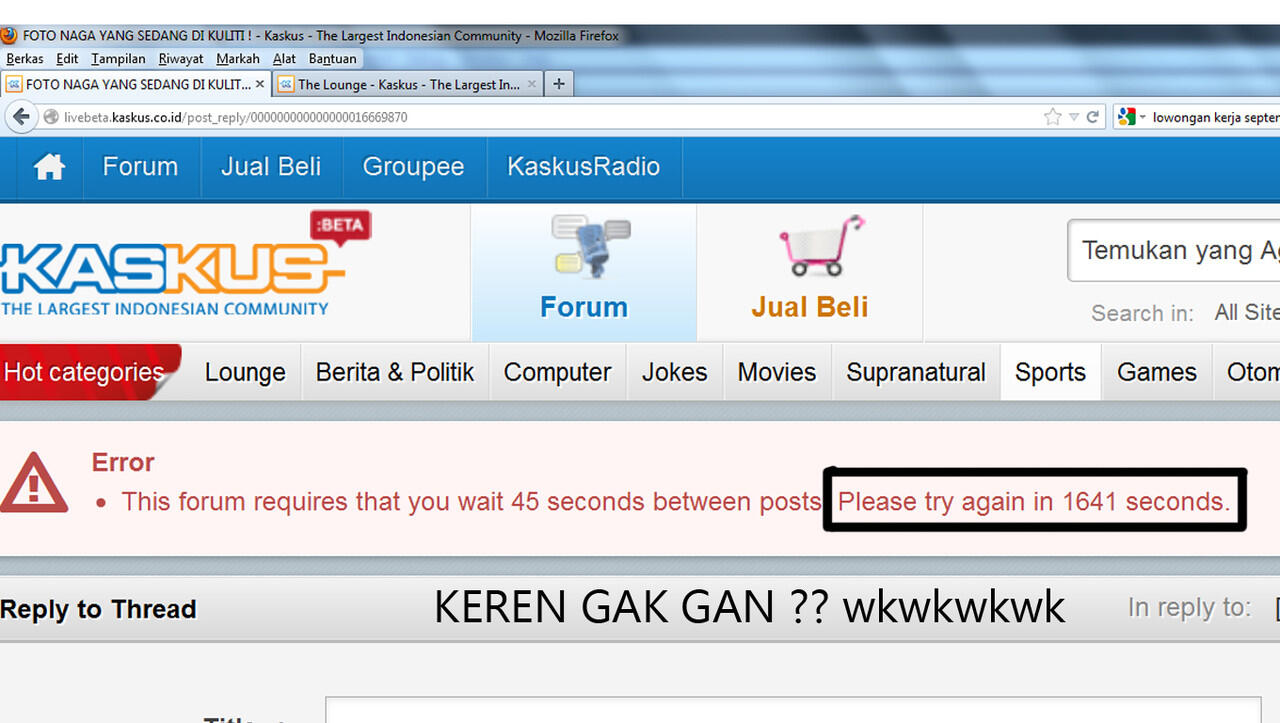This screenshot has width=1280, height=723.
Task: Open the Bantuan menu
Action: [332, 59]
